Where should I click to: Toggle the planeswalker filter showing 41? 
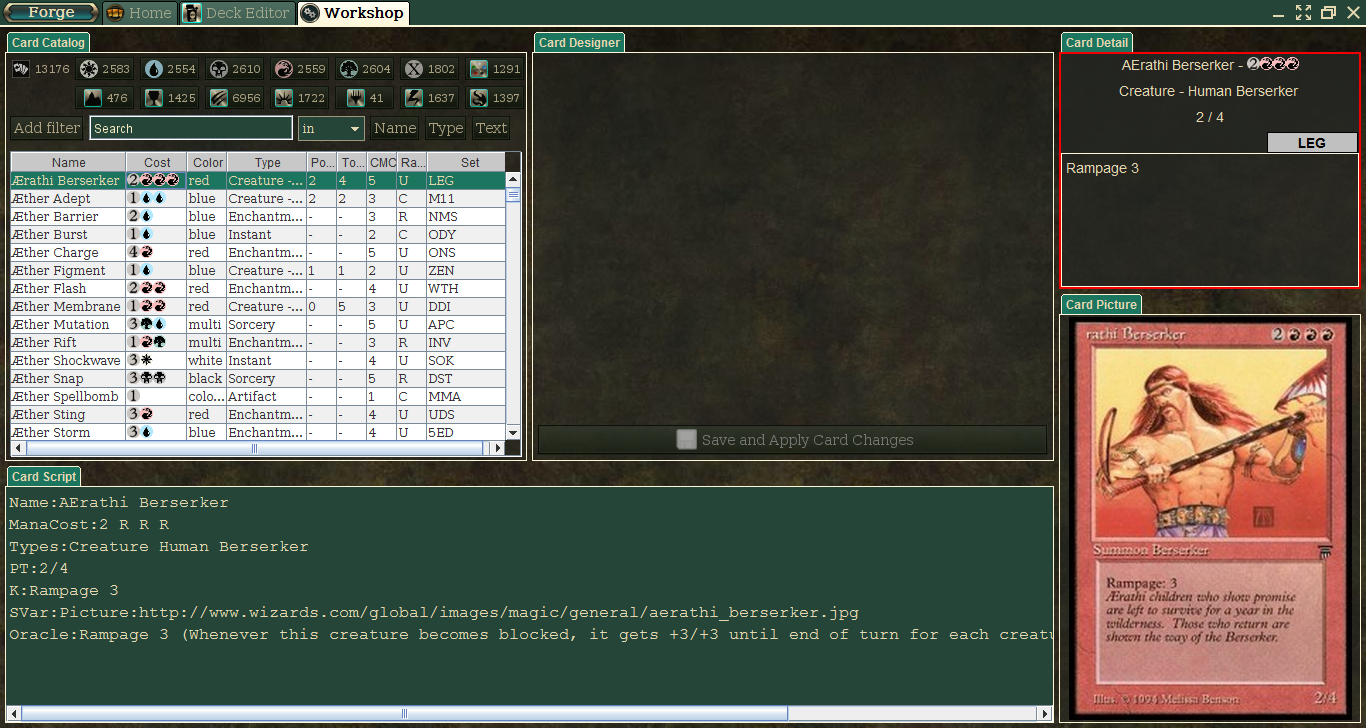click(364, 98)
